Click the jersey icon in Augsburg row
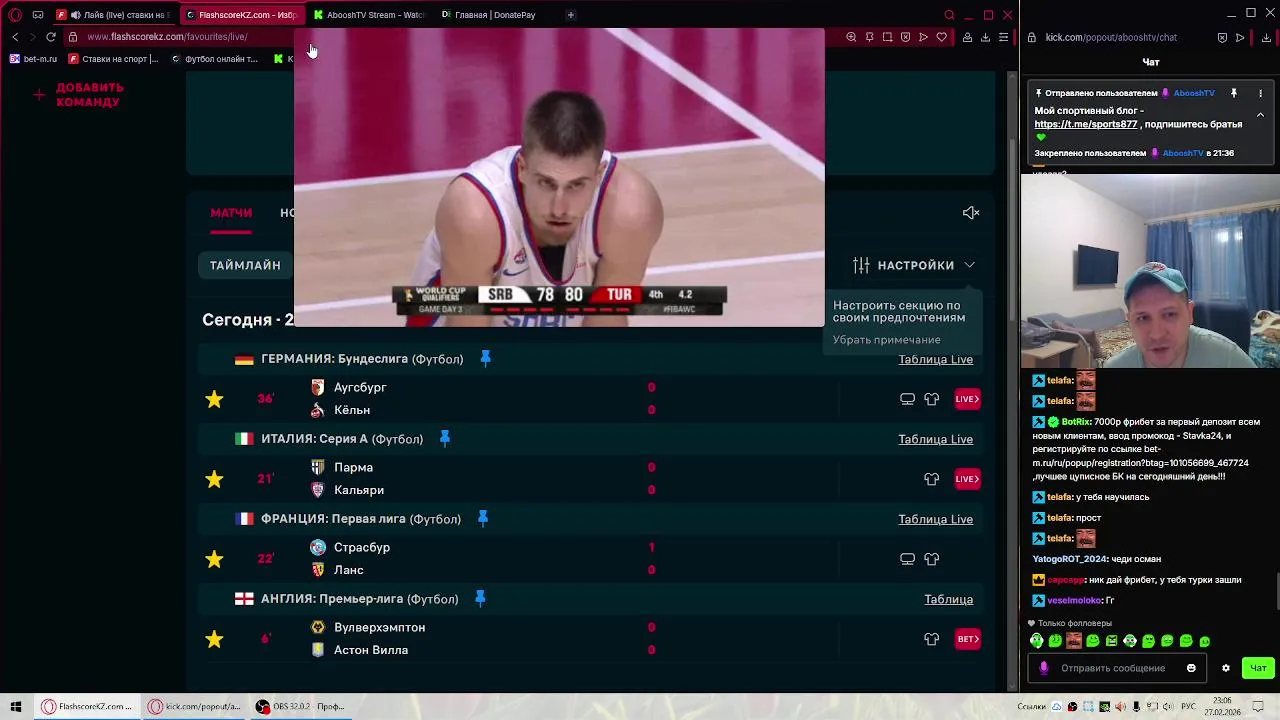The height and width of the screenshot is (720, 1280). click(931, 399)
